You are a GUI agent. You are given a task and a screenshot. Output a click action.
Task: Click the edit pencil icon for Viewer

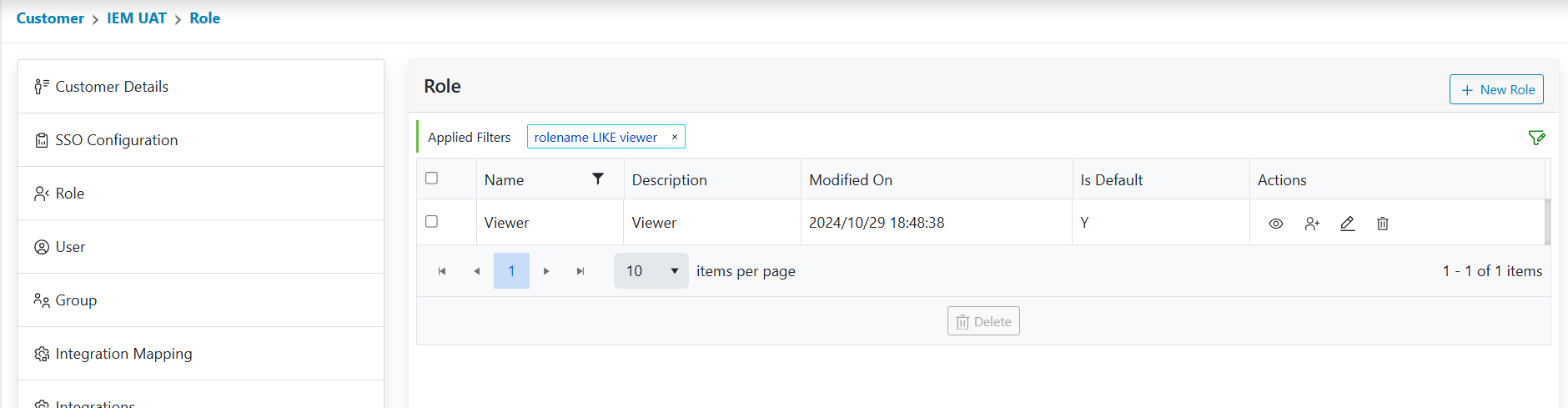1347,224
